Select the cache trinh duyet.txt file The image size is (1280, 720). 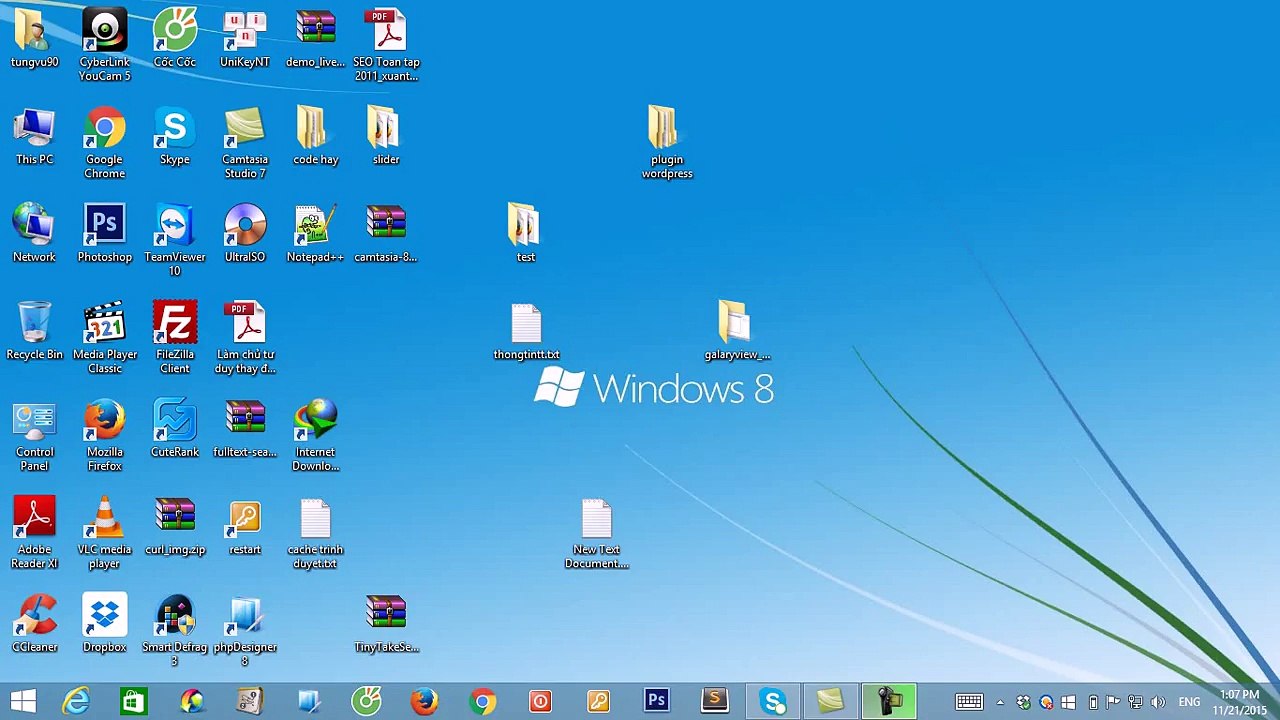[x=315, y=533]
